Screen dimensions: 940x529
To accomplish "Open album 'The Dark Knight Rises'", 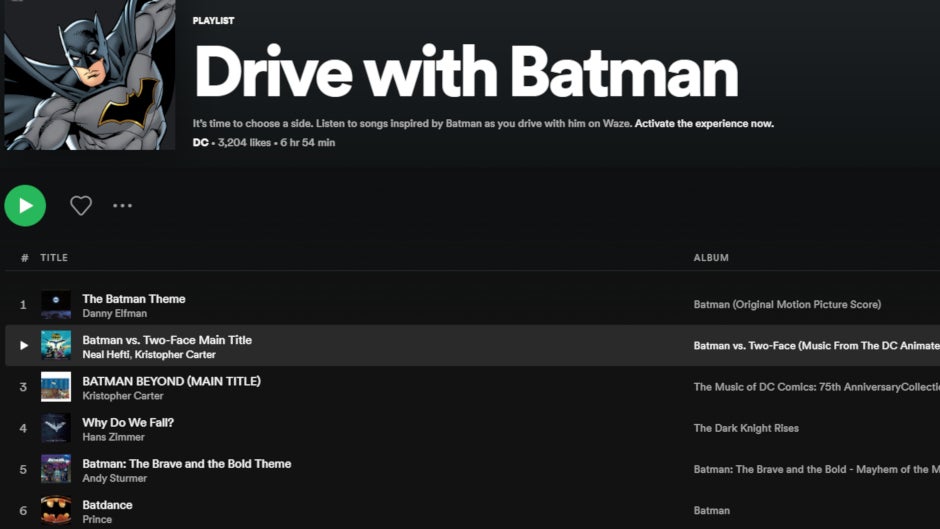I will [x=746, y=428].
